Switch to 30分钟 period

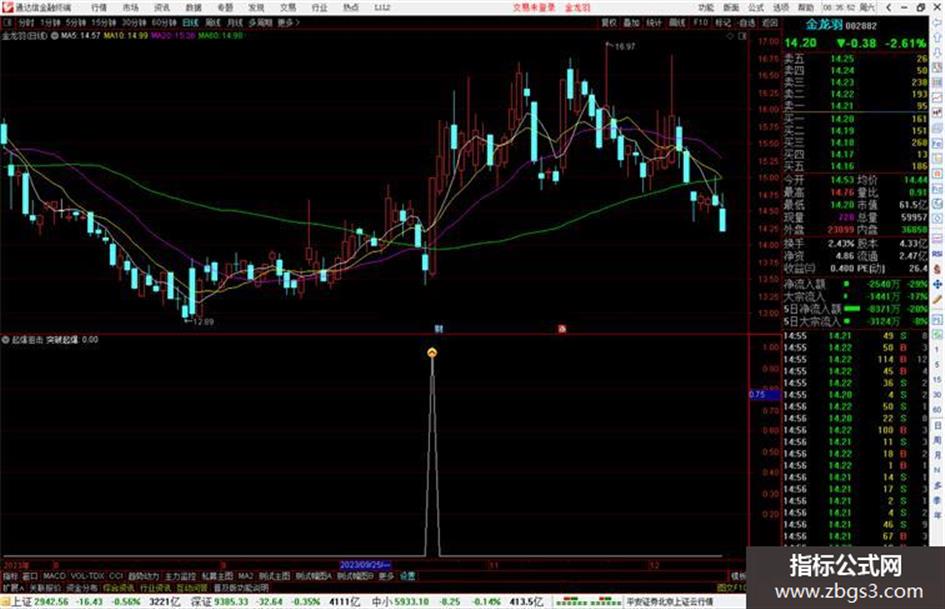(134, 22)
